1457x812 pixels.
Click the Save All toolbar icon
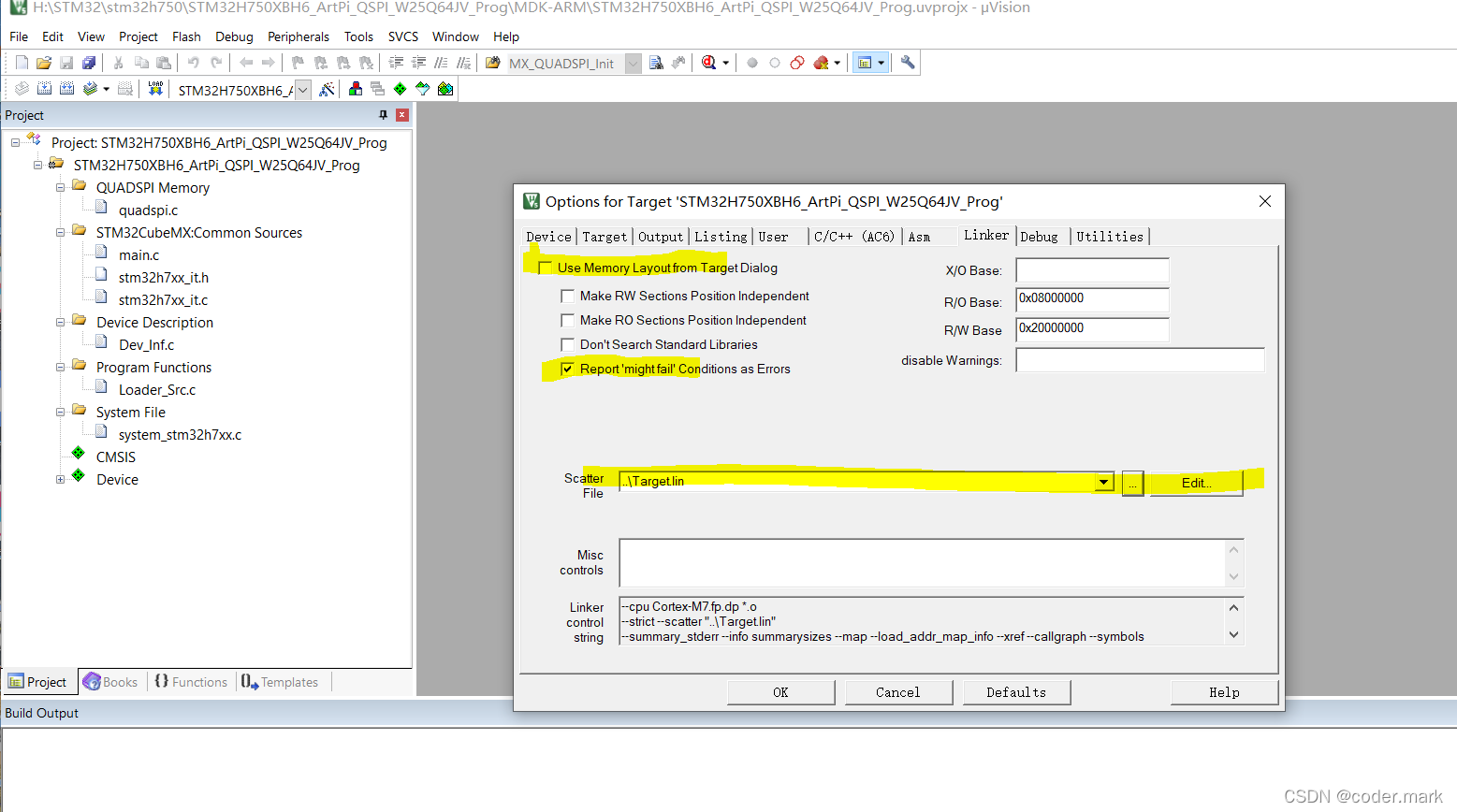tap(89, 63)
